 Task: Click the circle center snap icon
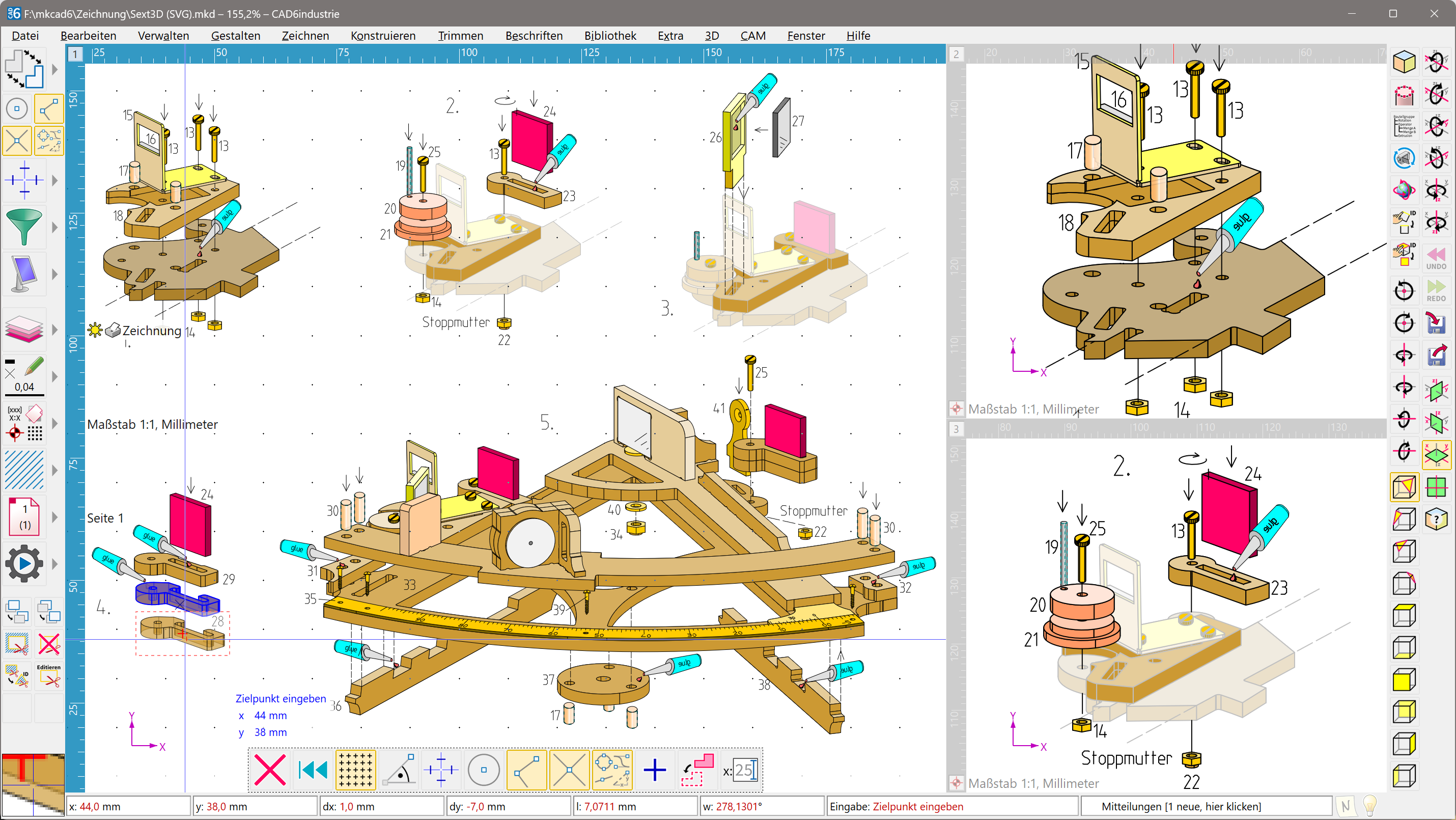tap(484, 770)
